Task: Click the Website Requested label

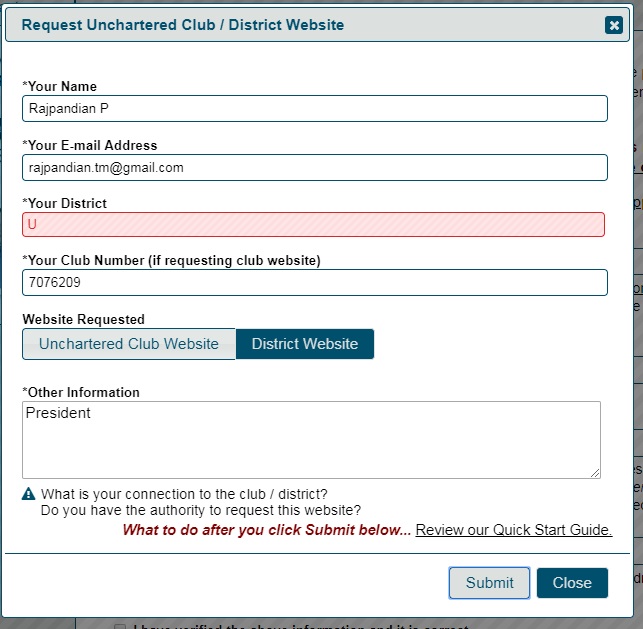Action: click(83, 319)
